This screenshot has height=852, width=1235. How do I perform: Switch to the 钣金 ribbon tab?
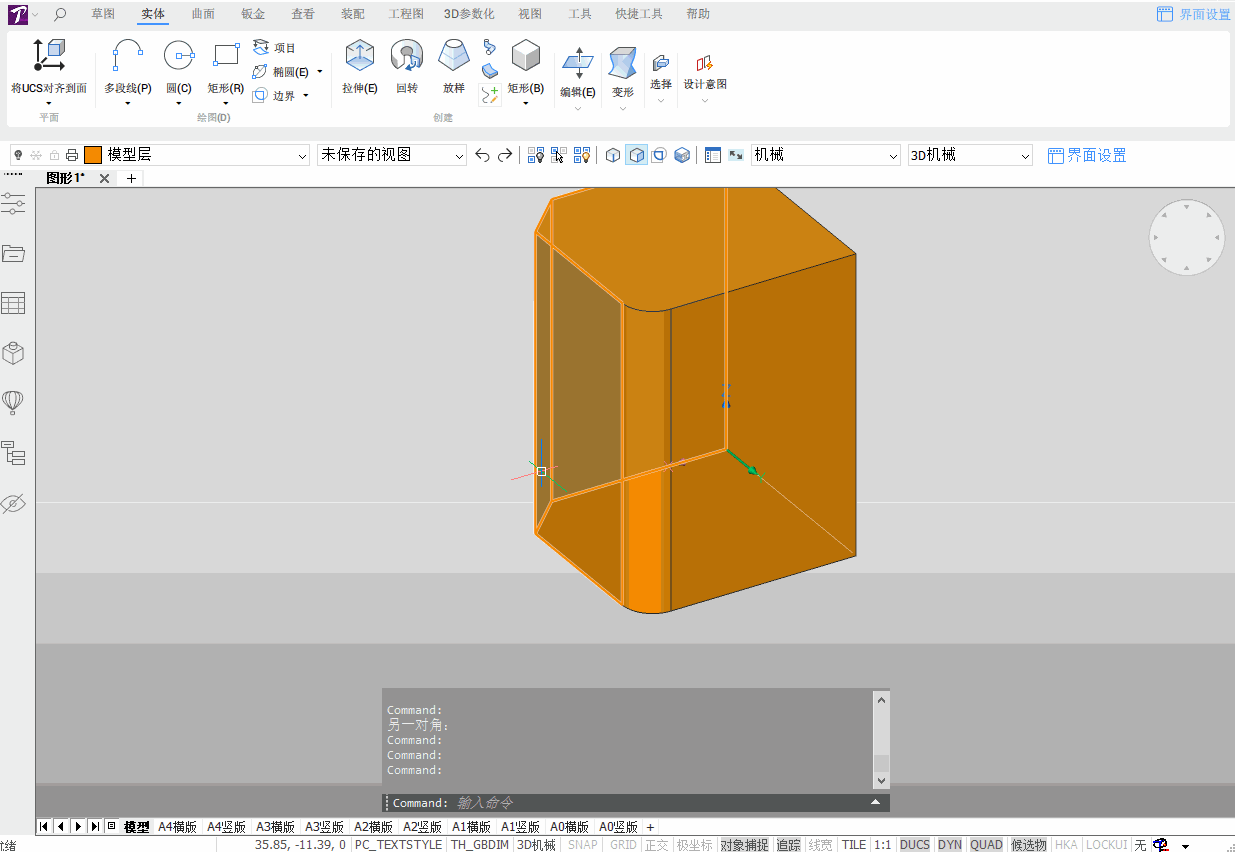253,14
